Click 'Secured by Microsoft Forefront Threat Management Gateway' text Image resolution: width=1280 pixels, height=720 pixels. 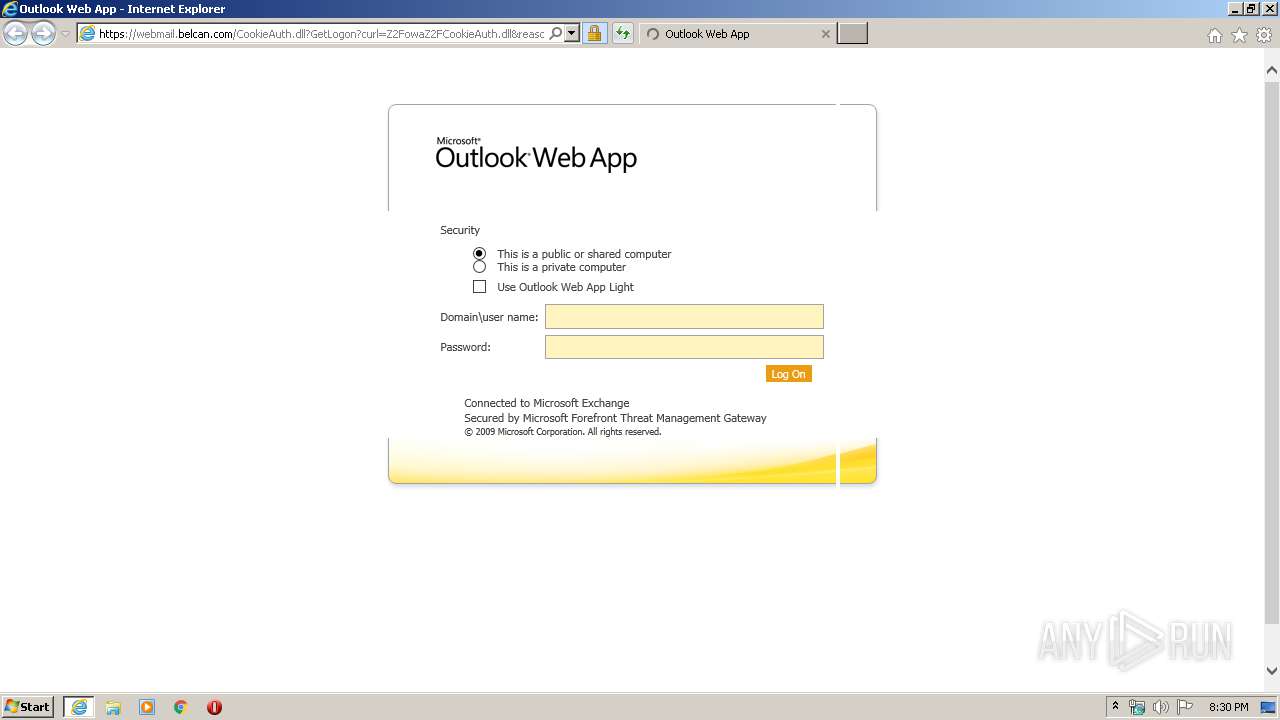(x=615, y=418)
